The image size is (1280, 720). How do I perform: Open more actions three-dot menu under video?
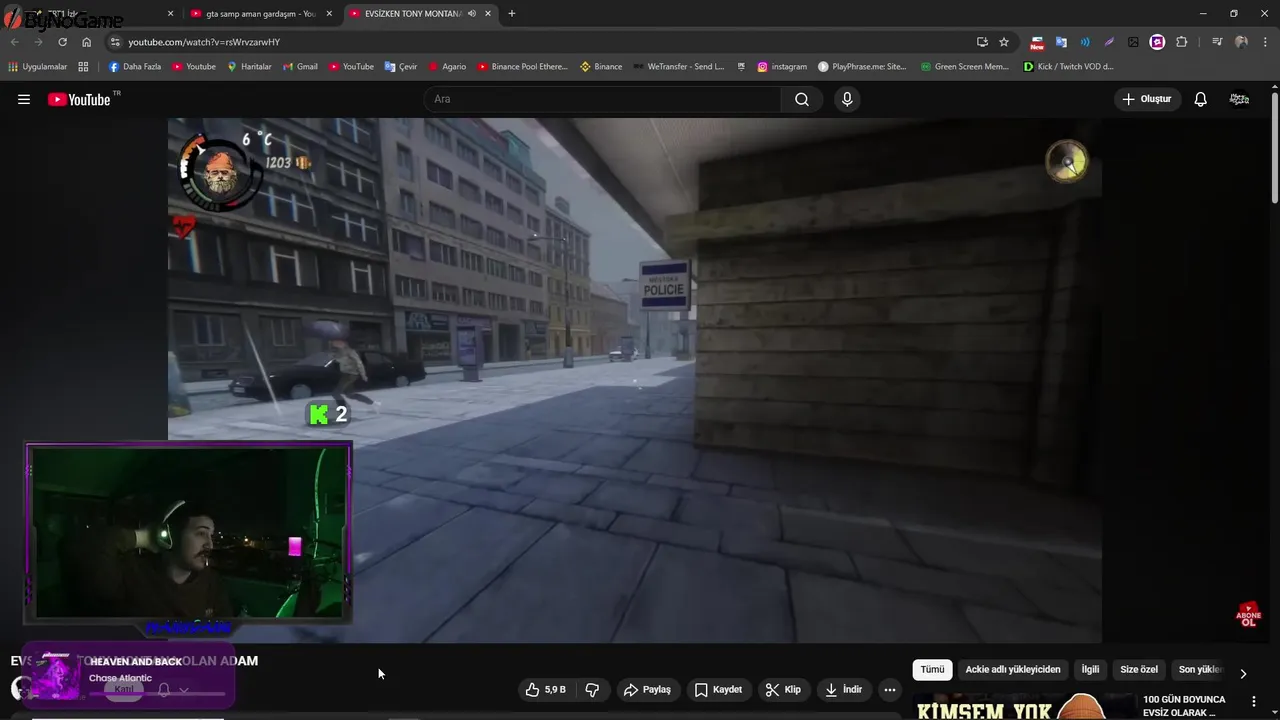[890, 689]
